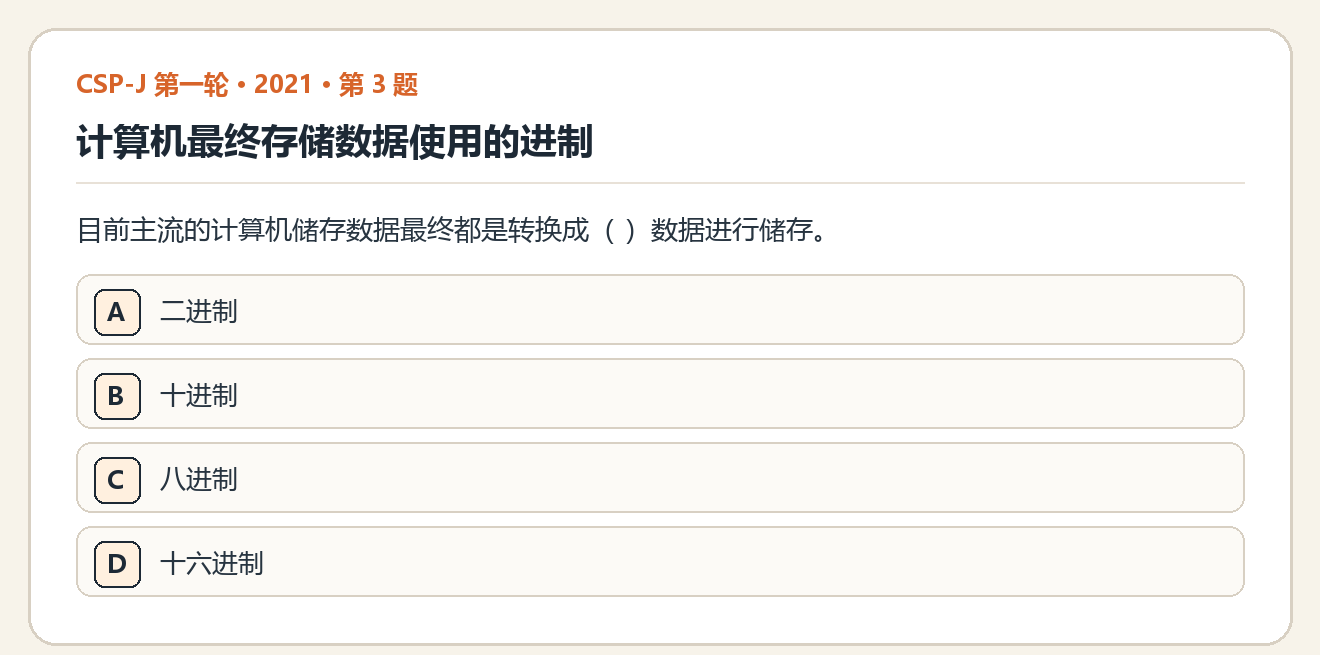
Task: Click the bold title 计算机最终存储数据使用的进制
Action: coord(335,142)
